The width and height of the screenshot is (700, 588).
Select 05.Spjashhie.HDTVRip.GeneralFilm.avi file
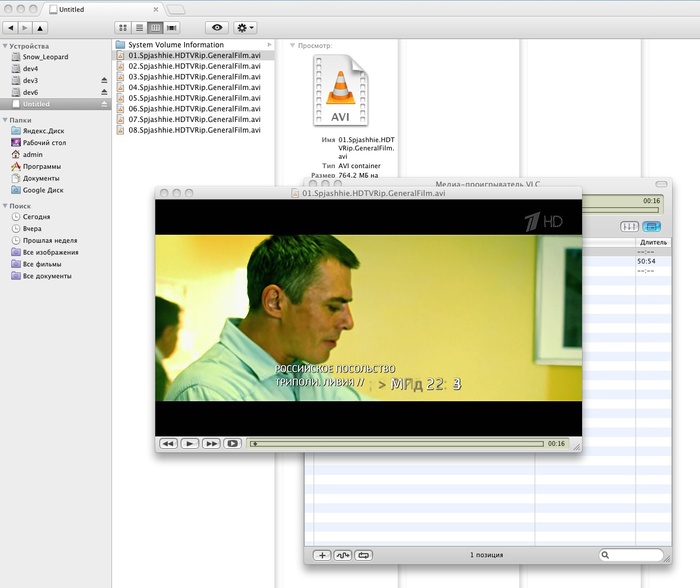coord(194,98)
